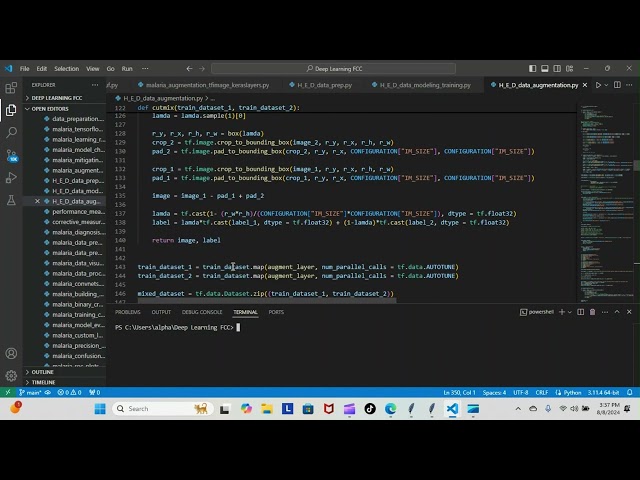
Task: Open the View menu
Action: click(x=93, y=69)
